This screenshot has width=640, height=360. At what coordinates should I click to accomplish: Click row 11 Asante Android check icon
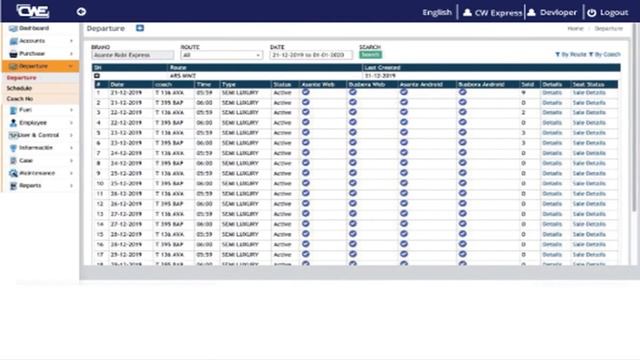(x=404, y=193)
